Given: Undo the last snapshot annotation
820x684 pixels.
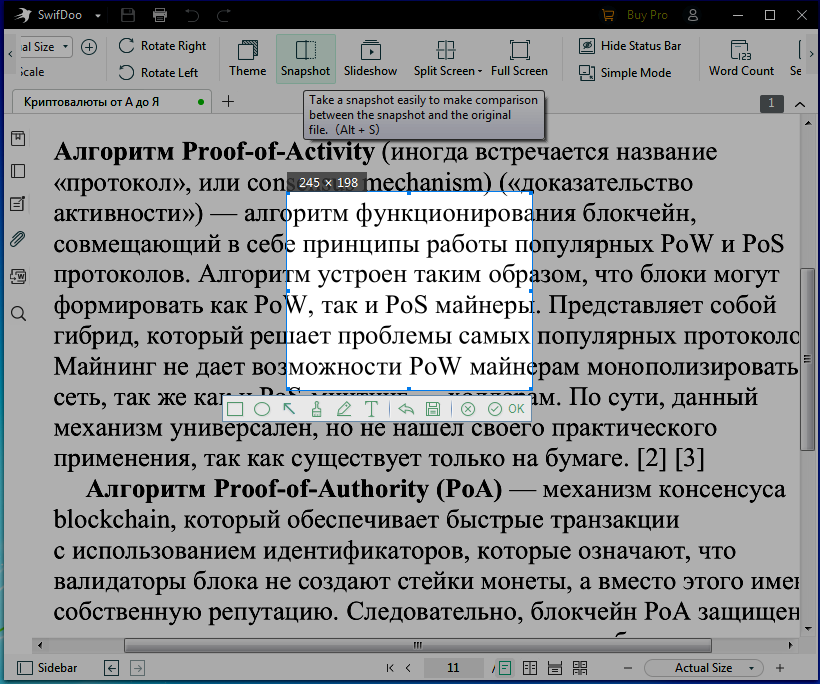Looking at the screenshot, I should [405, 409].
